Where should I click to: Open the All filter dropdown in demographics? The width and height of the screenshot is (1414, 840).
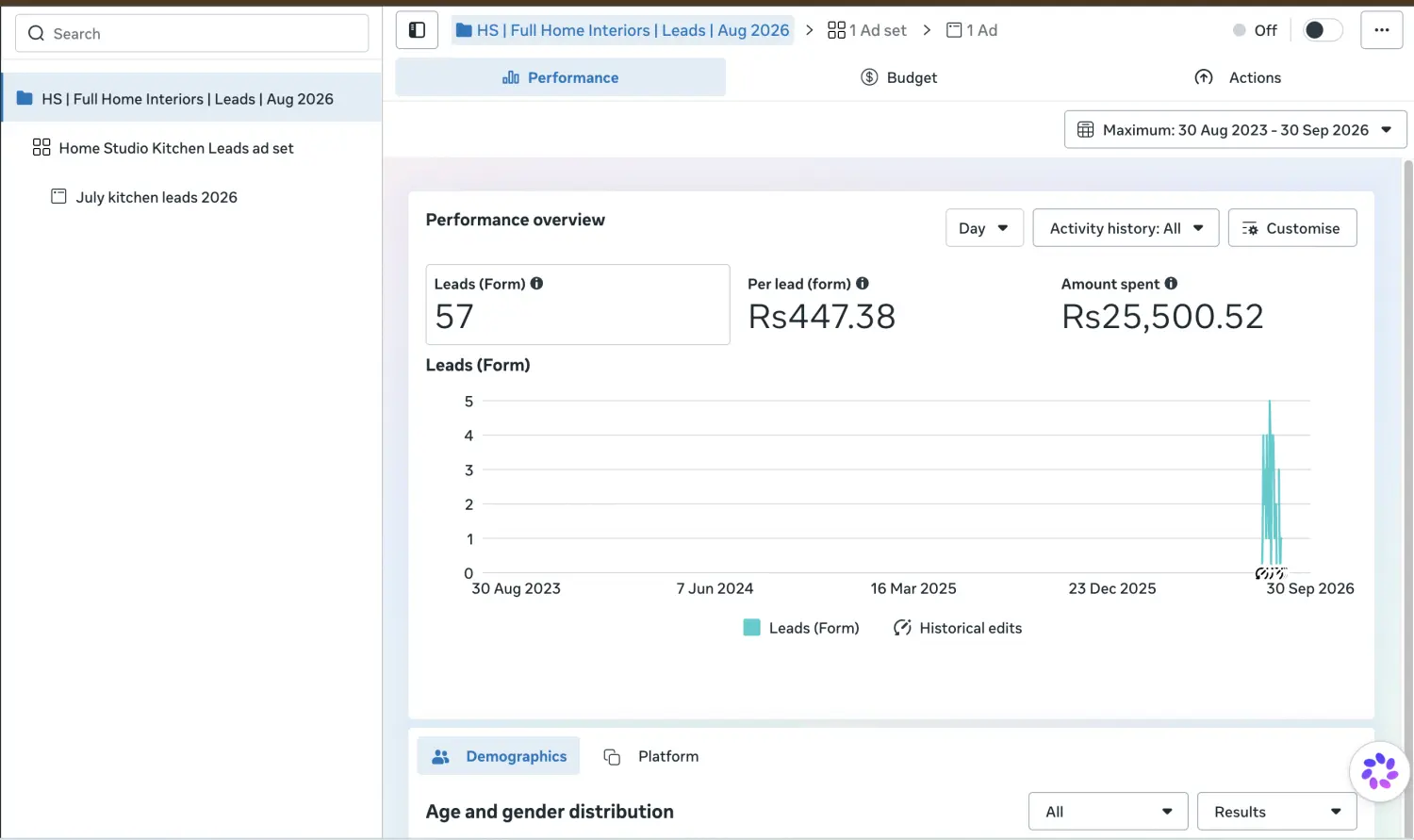coord(1109,812)
